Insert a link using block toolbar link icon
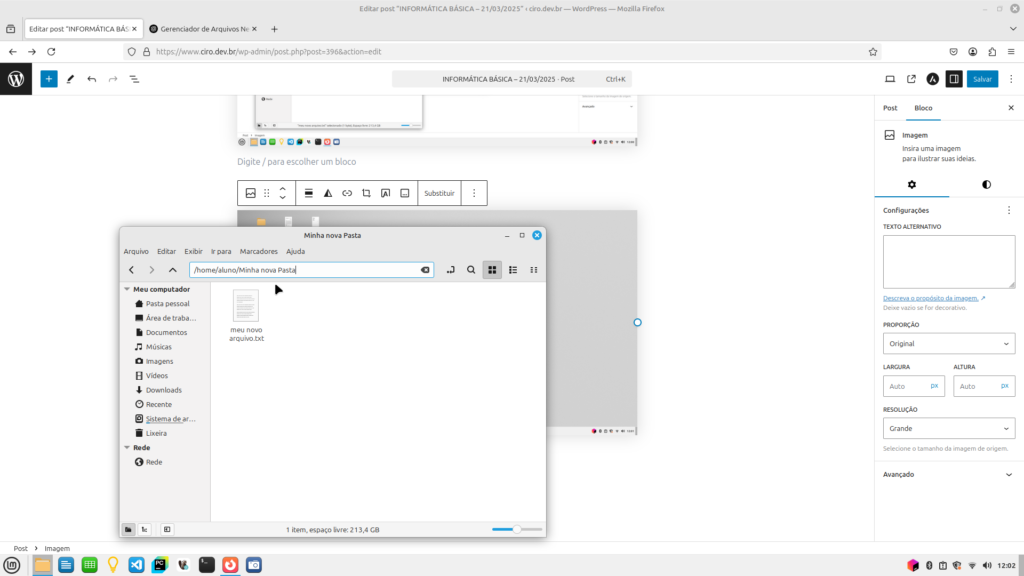1024x576 pixels. 347,193
